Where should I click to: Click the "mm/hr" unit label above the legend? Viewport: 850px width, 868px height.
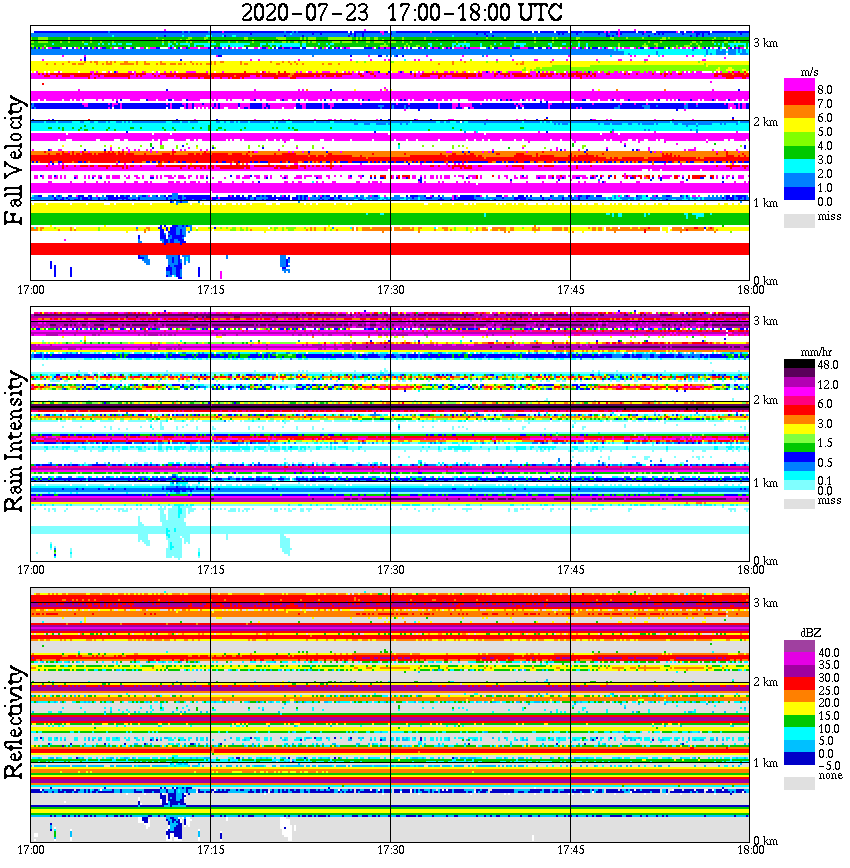pyautogui.click(x=816, y=352)
